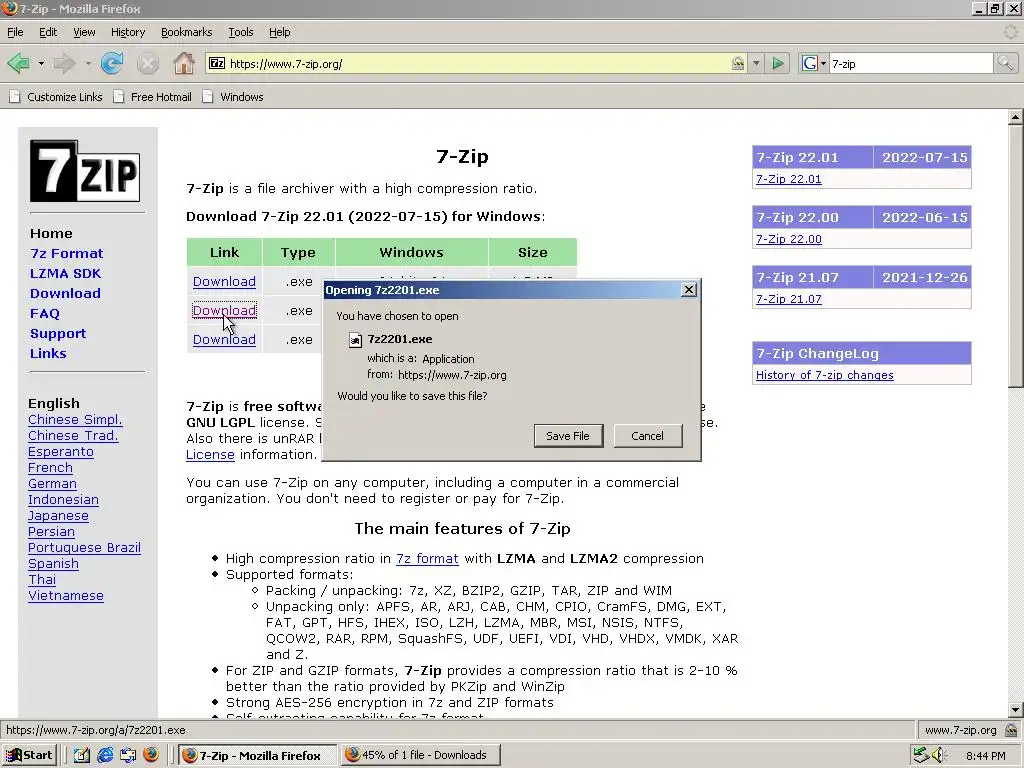This screenshot has width=1024, height=768.
Task: Click the magnifier search button
Action: point(1004,63)
